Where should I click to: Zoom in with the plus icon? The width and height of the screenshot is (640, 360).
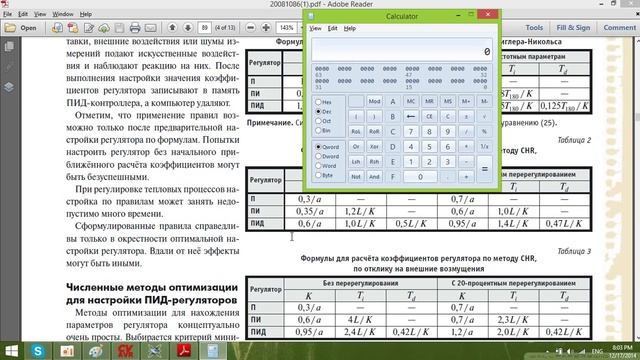point(266,28)
